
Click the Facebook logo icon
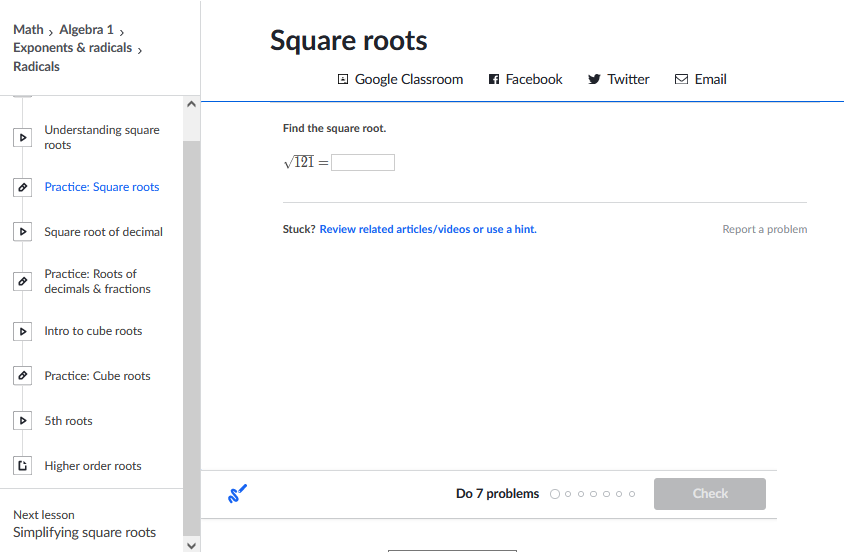point(494,80)
